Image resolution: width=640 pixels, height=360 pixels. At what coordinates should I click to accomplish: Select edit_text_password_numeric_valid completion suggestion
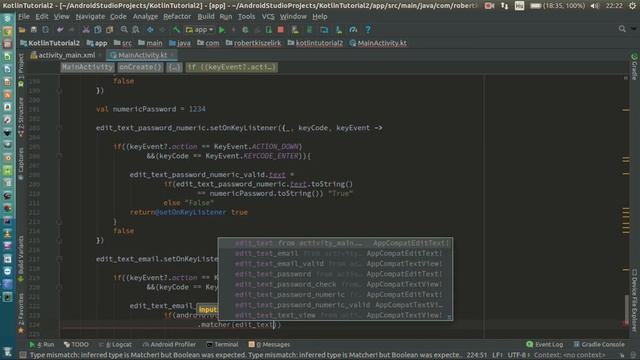336,305
